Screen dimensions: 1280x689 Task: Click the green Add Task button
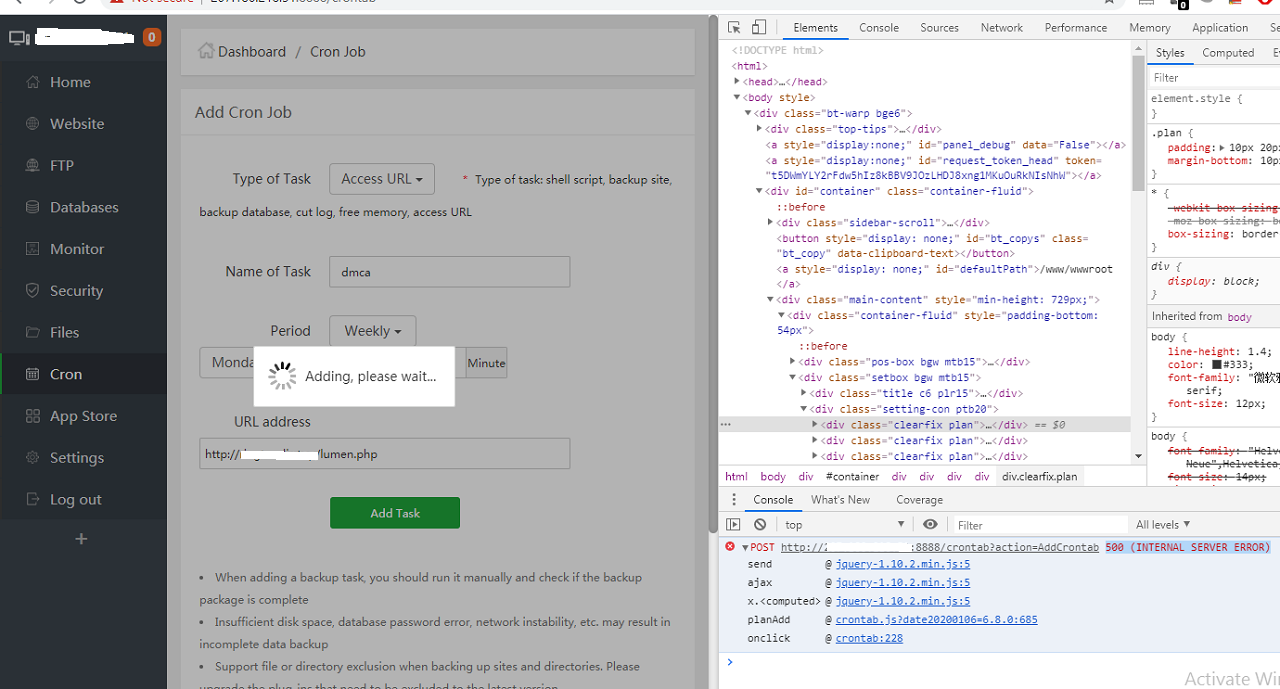click(395, 513)
